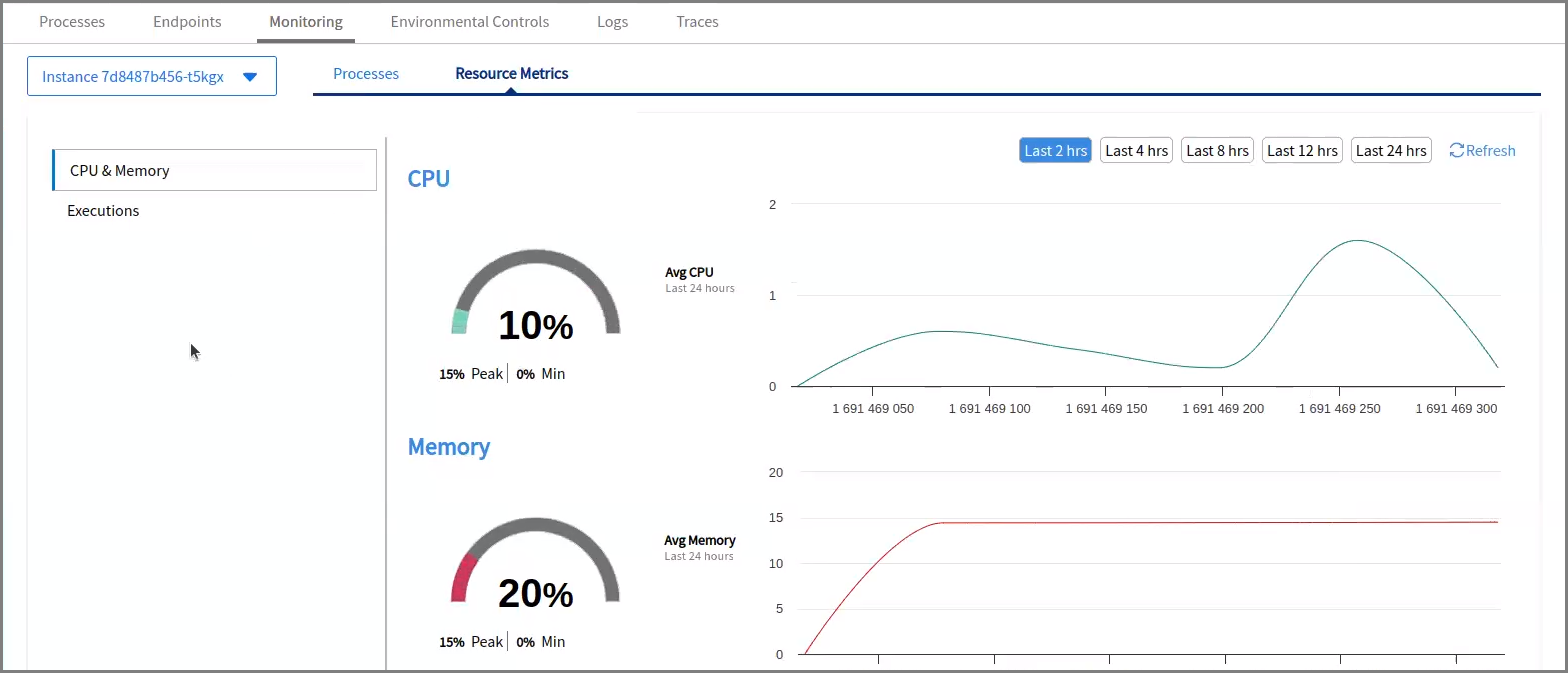Select CPU & Memory in sidebar
This screenshot has height=673, width=1568.
[215, 171]
